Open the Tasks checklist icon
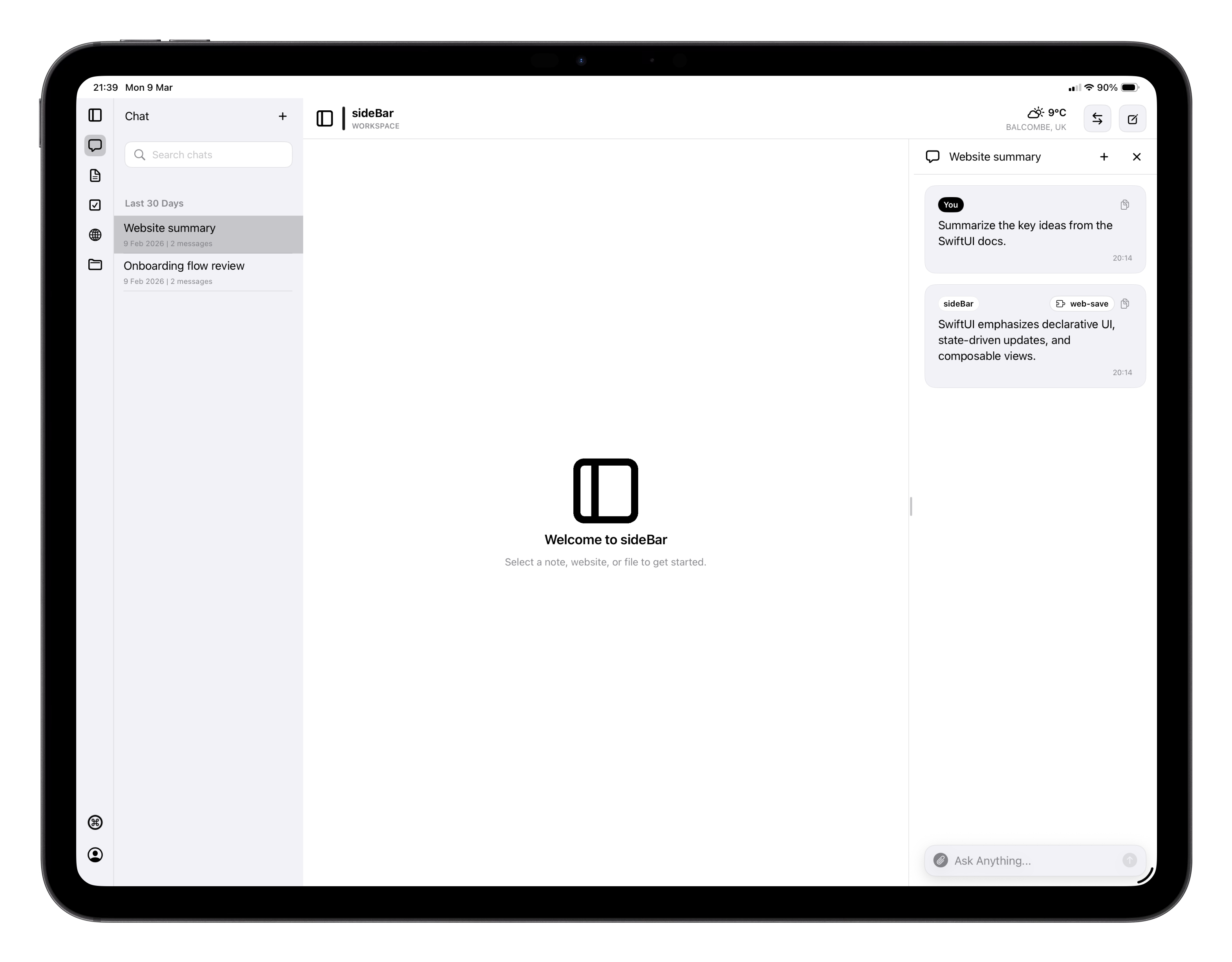Screen dimensions: 1232x962 click(x=95, y=205)
